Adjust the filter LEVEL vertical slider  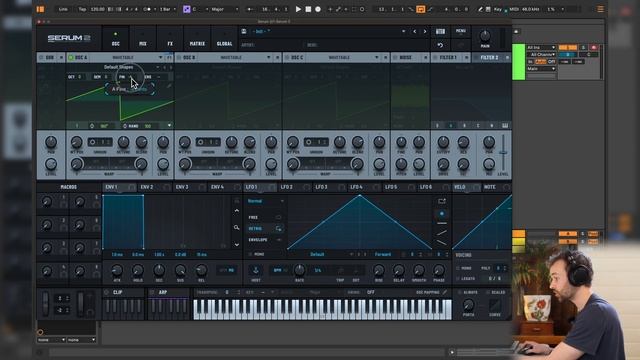(x=503, y=153)
